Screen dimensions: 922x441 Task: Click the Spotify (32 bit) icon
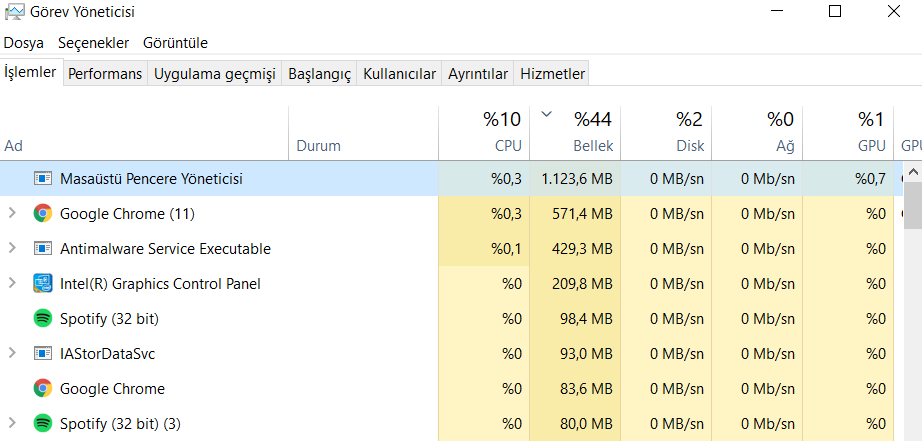[42, 318]
